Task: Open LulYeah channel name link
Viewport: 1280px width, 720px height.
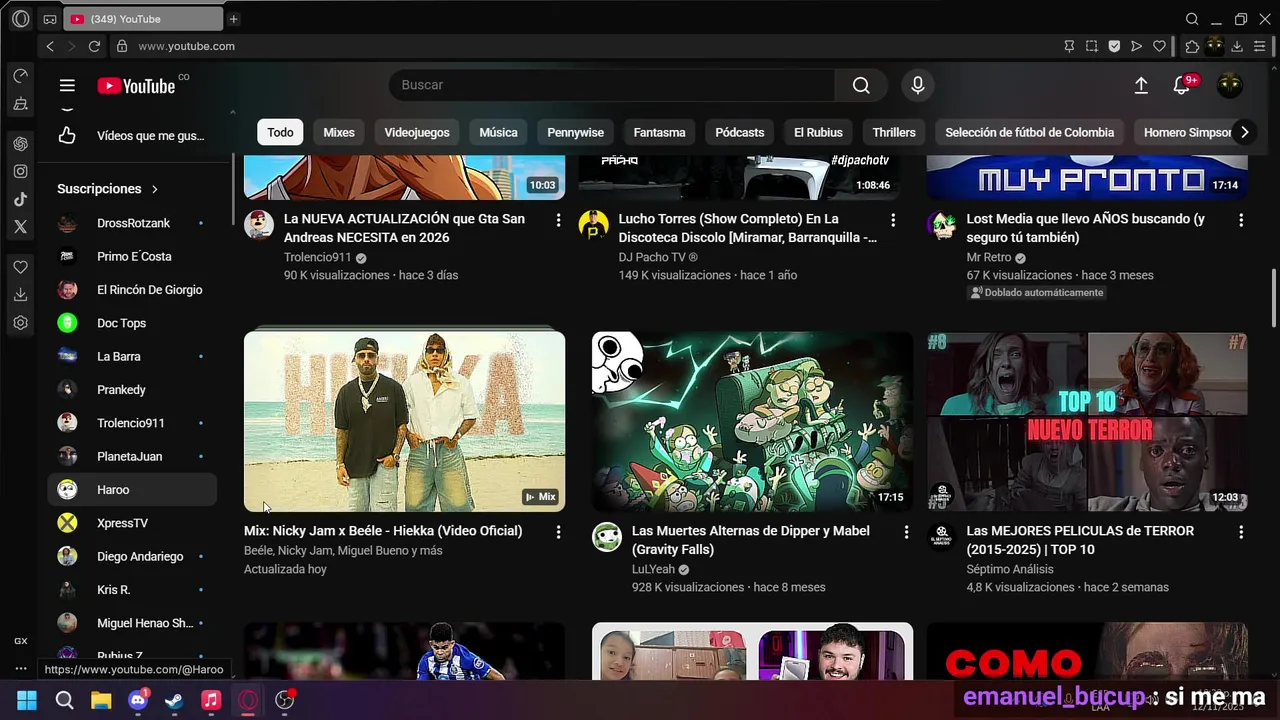Action: pos(653,569)
